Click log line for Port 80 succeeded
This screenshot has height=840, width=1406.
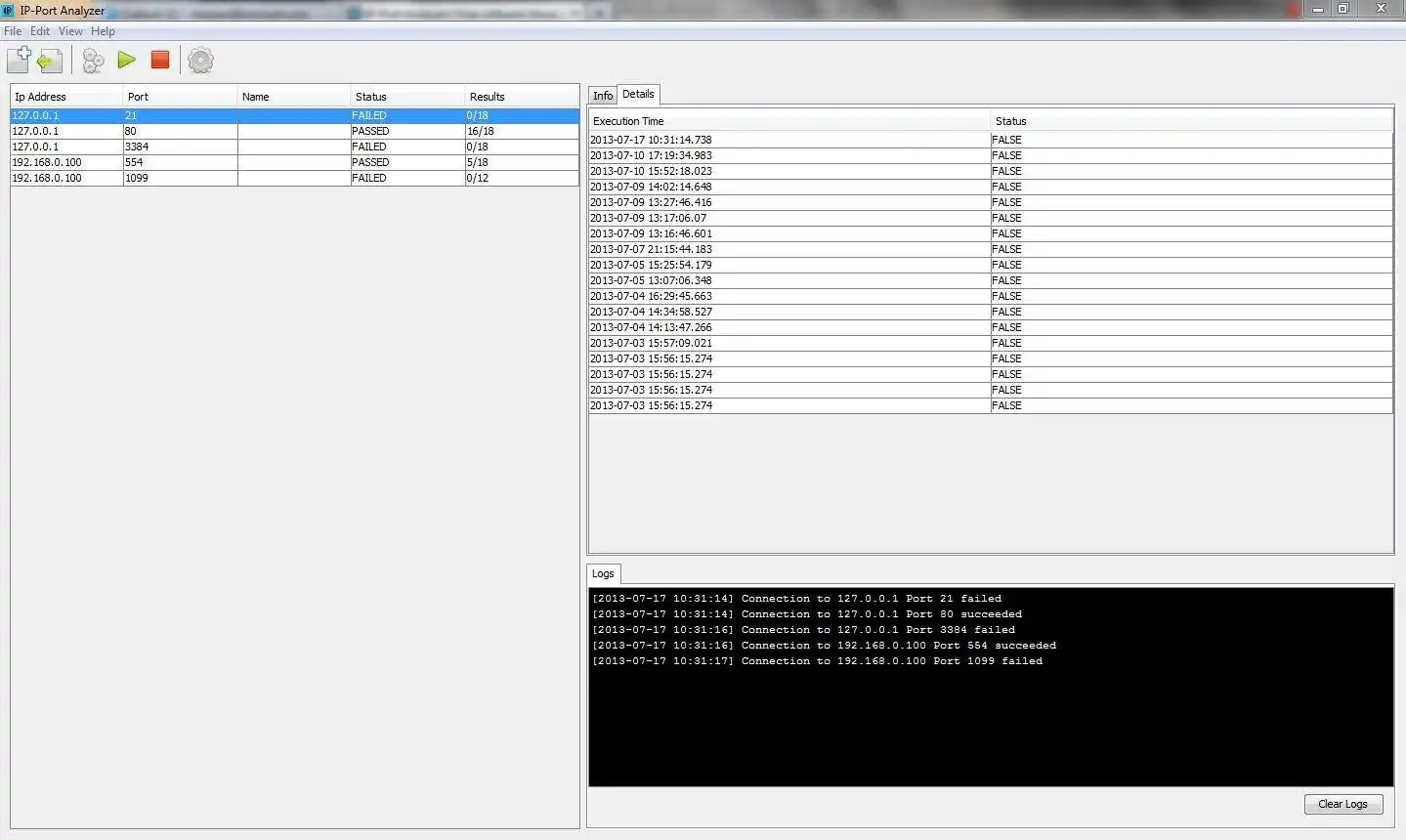[x=807, y=614]
